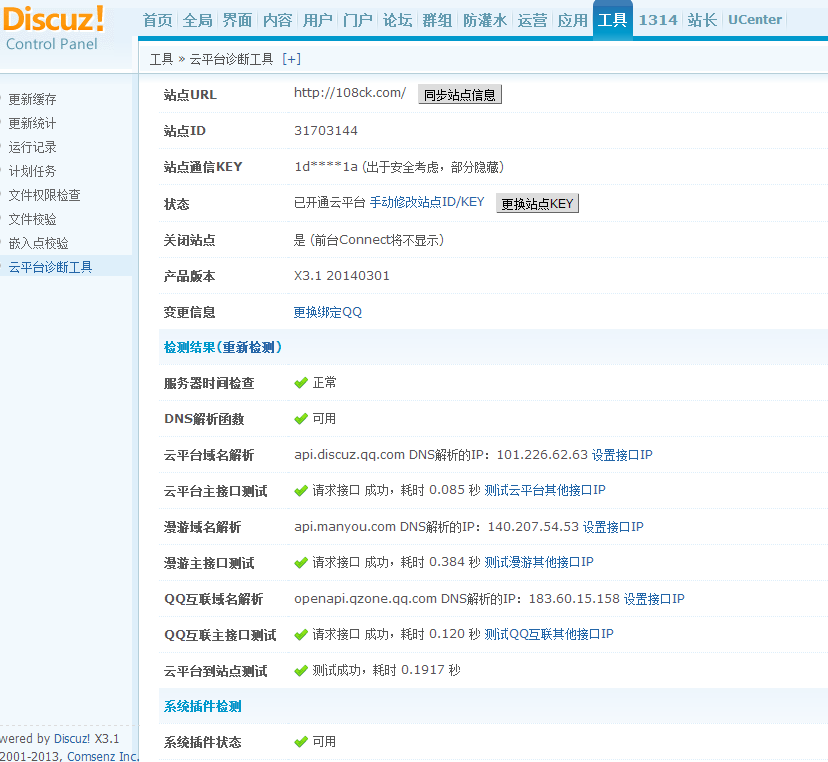Screen dimensions: 828x762
Task: Select 更新统计 in the sidebar
Action: [x=32, y=123]
